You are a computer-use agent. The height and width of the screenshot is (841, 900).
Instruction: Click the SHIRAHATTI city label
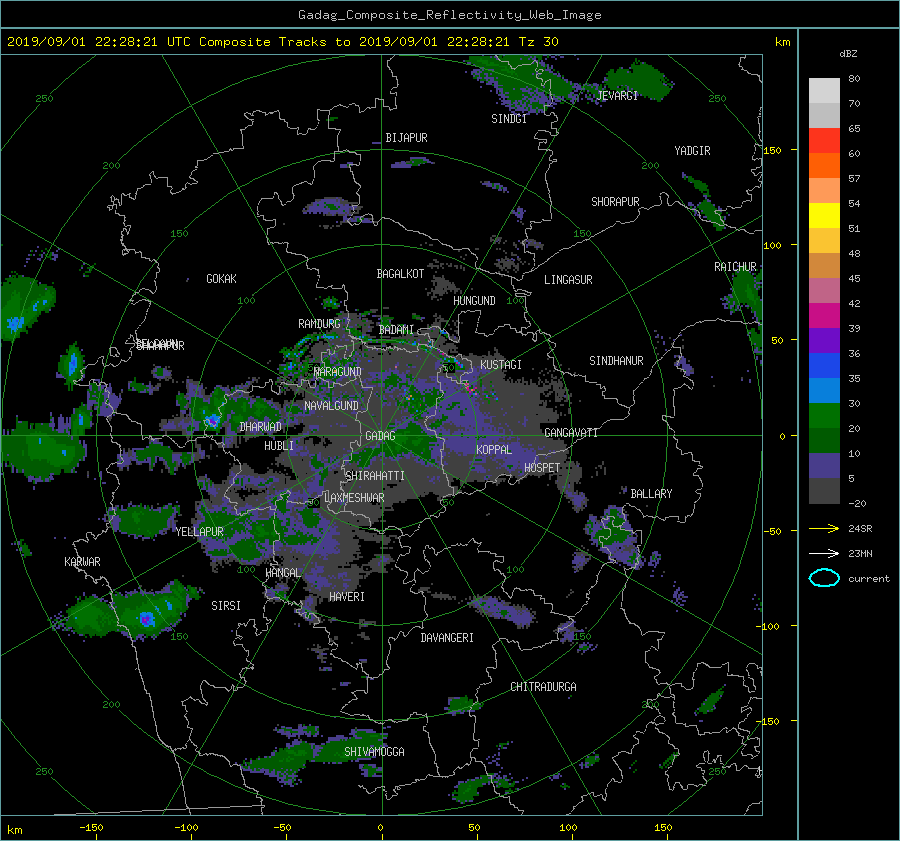coord(375,476)
